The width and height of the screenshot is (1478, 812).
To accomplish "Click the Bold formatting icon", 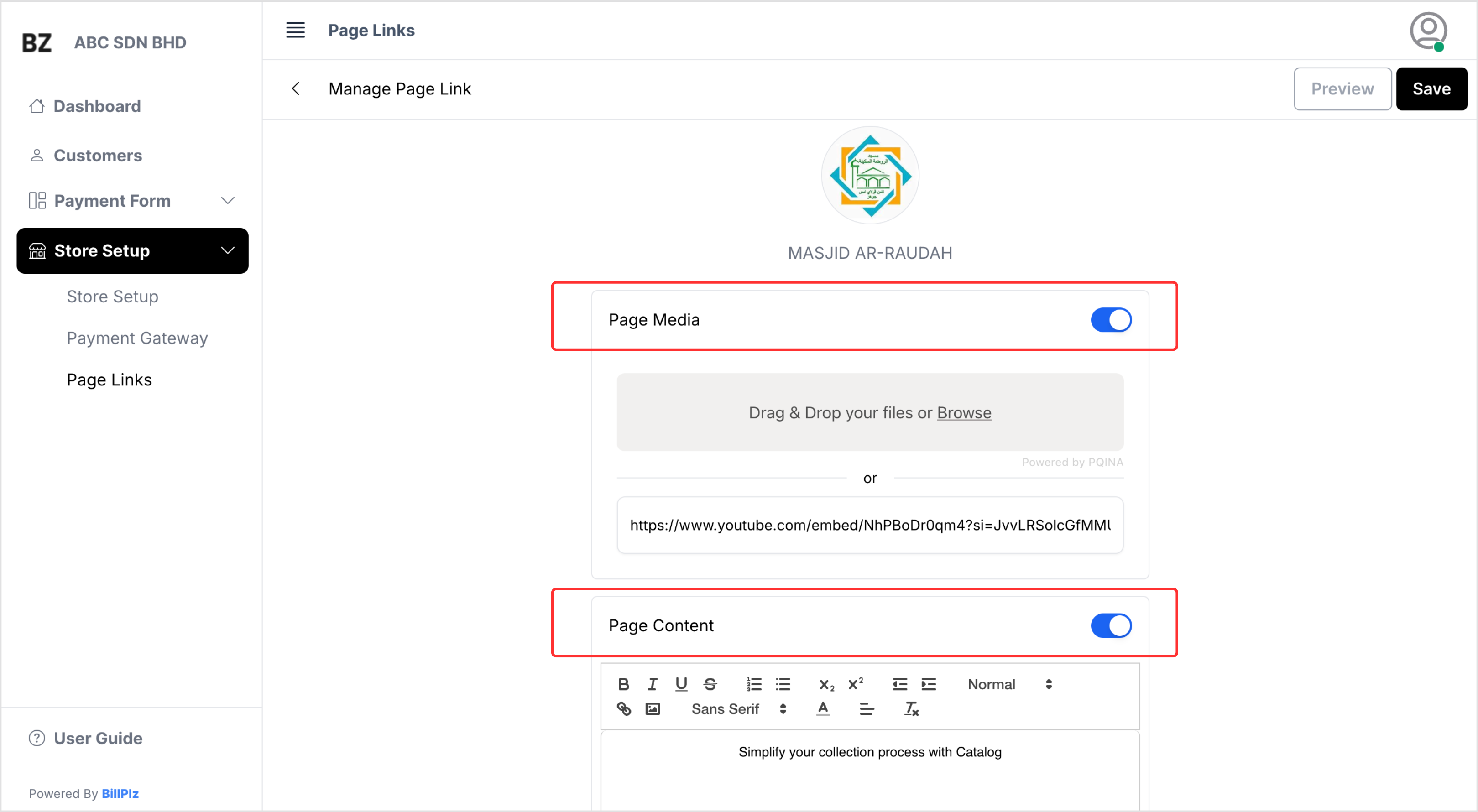I will click(624, 684).
